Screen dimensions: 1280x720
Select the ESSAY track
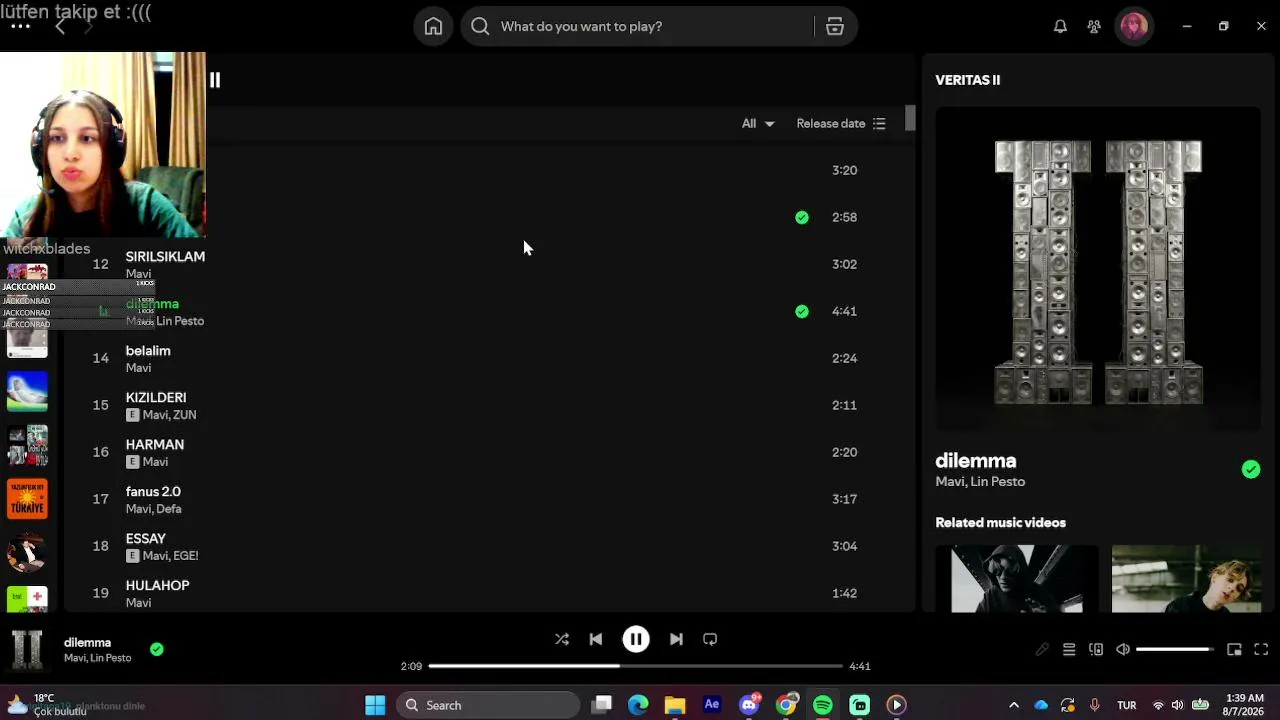click(146, 539)
